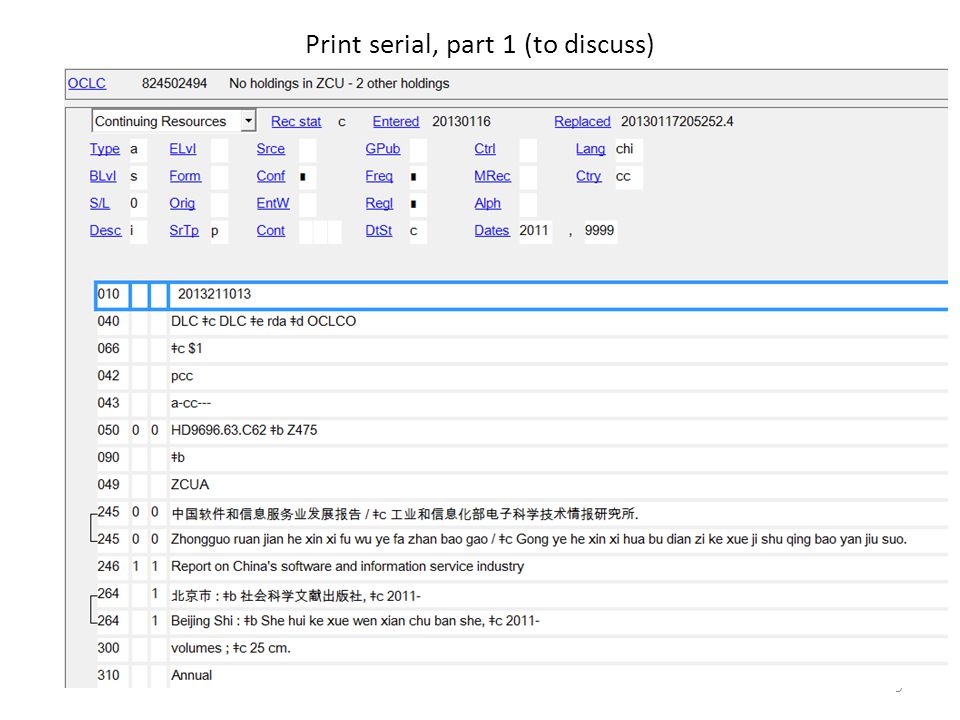Viewport: 960px width, 720px height.
Task: Edit the Type value 'a'
Action: [138, 149]
